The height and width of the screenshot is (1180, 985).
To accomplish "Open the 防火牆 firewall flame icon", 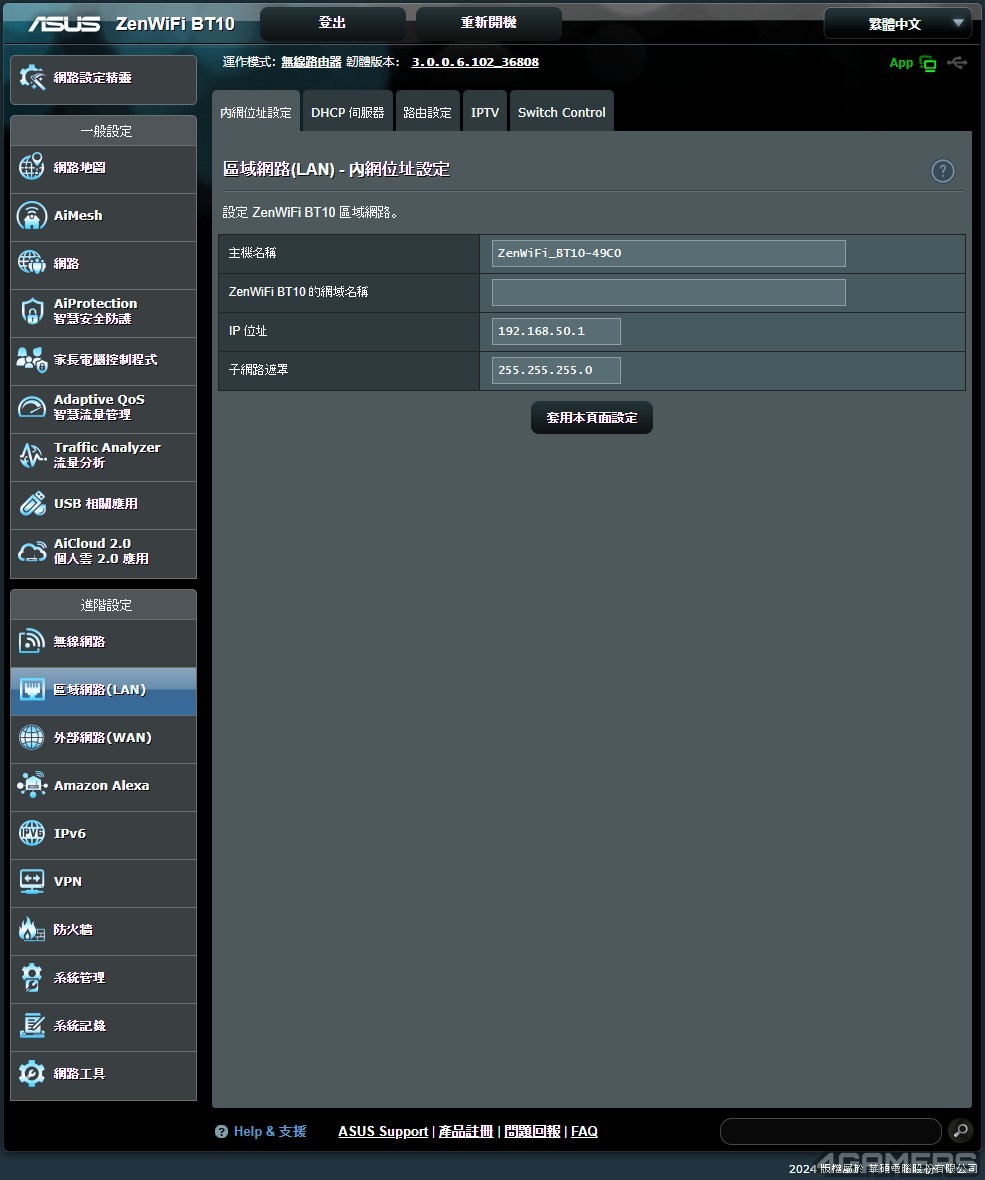I will (x=32, y=929).
